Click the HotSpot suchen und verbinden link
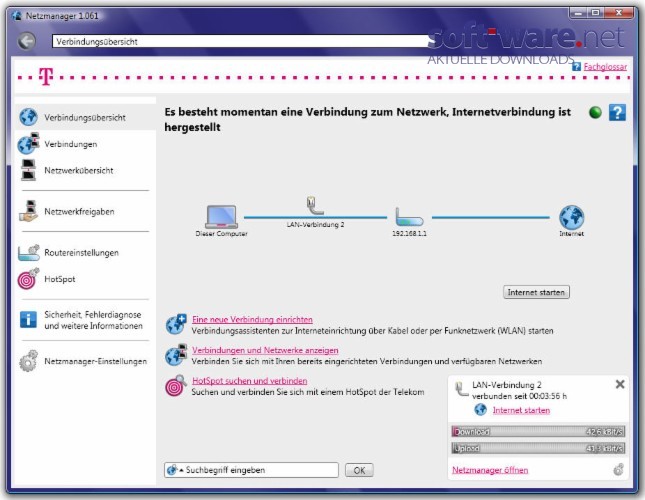The height and width of the screenshot is (500, 645). coord(249,380)
